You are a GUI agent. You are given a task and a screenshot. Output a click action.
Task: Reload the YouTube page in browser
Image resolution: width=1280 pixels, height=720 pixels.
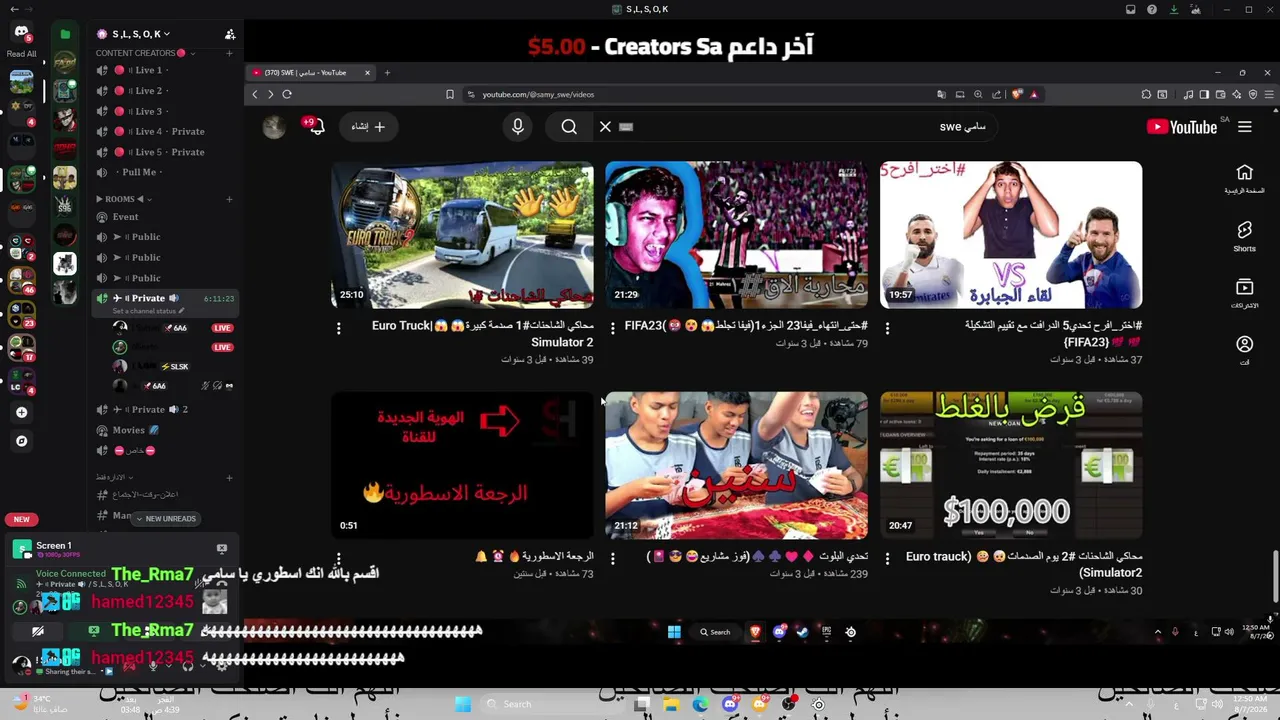click(x=287, y=94)
